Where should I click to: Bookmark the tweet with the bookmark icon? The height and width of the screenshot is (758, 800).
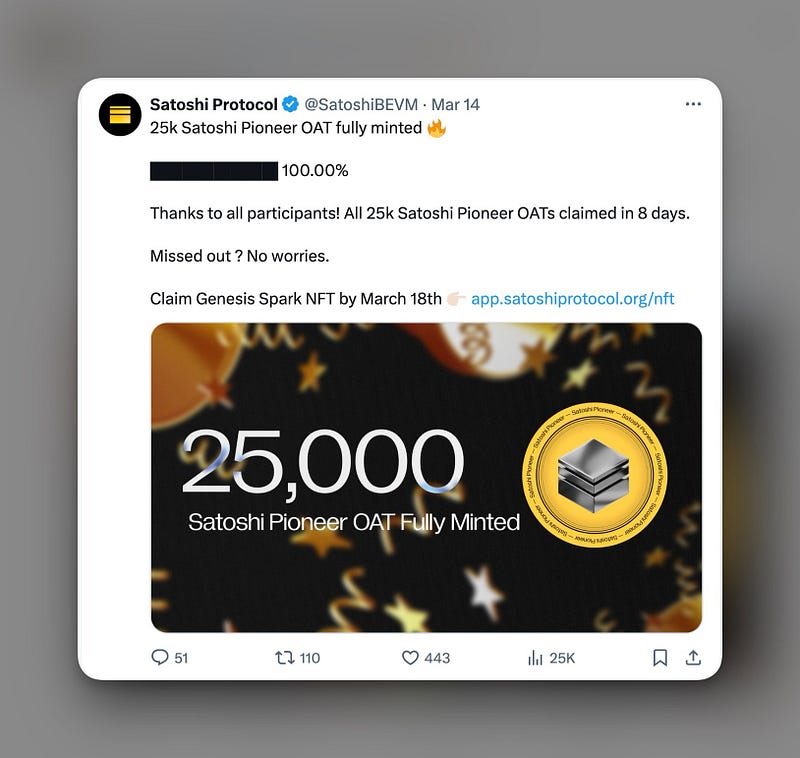(660, 658)
